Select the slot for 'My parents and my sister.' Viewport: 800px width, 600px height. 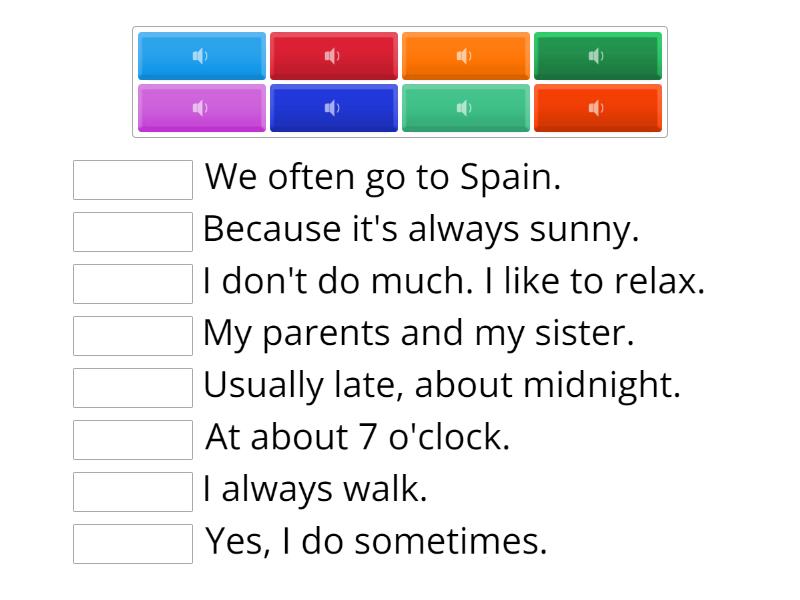click(133, 336)
